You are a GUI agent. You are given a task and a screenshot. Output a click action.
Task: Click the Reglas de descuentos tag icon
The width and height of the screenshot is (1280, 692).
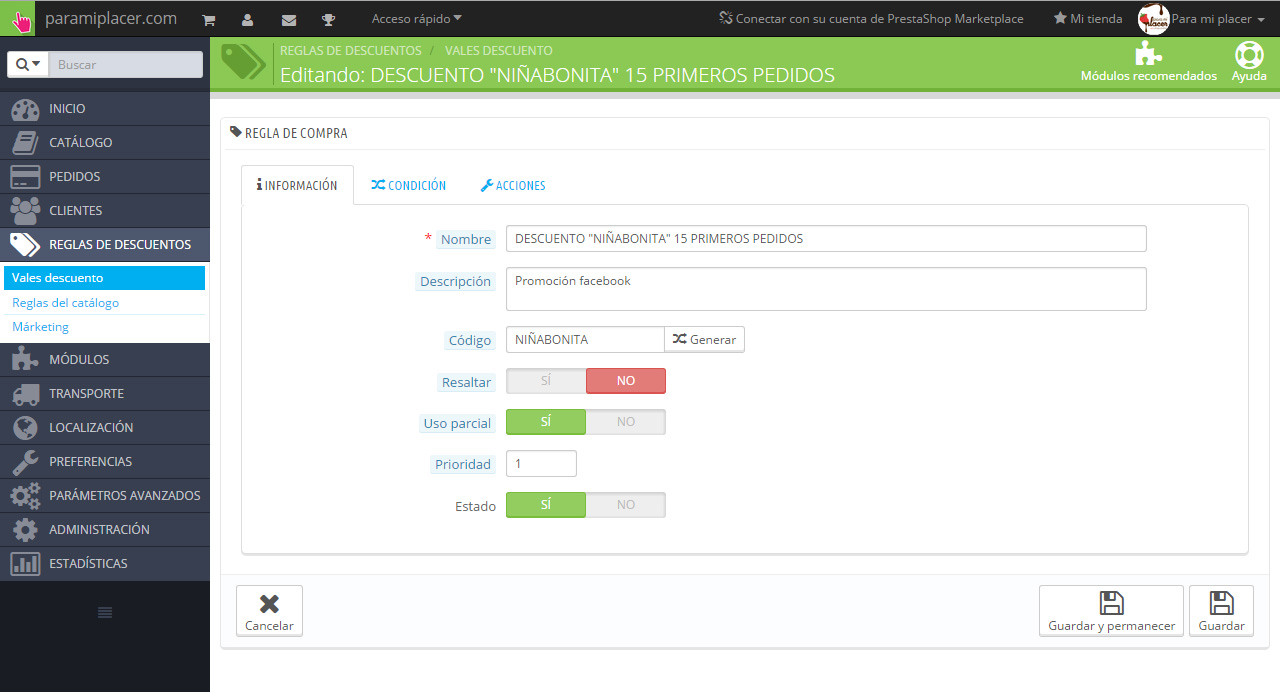[x=25, y=244]
